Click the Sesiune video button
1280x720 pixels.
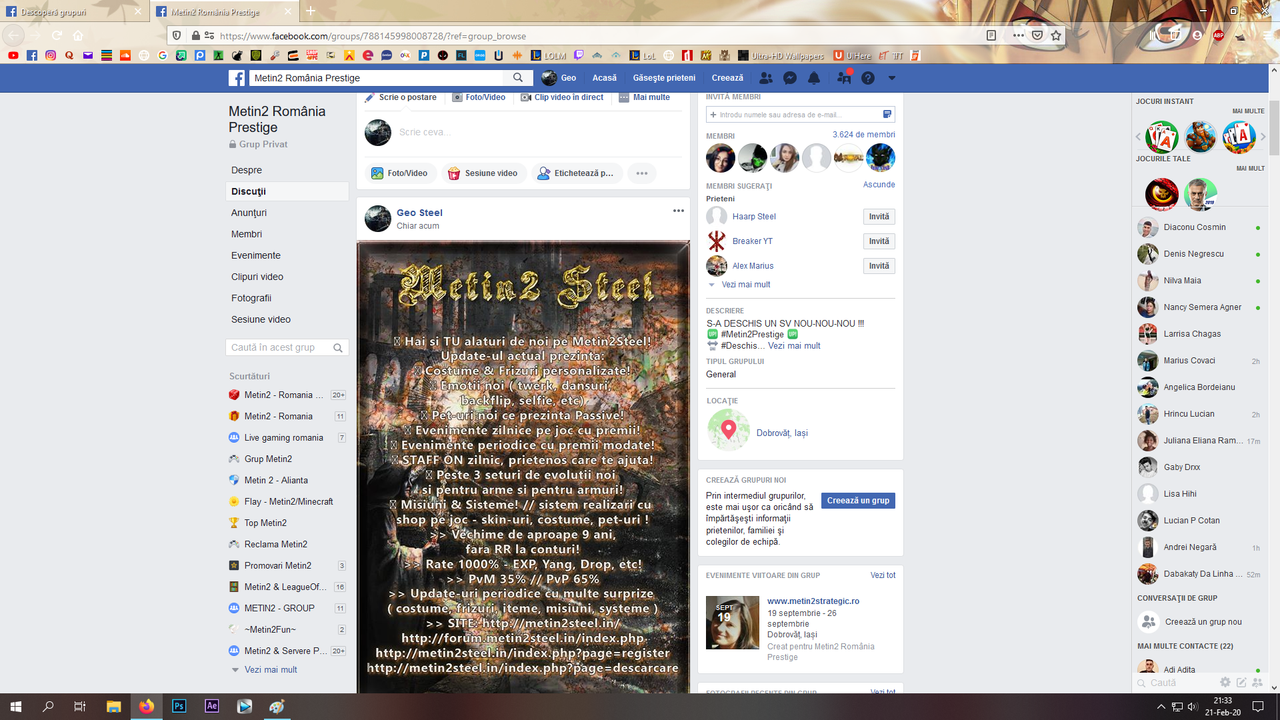pos(482,173)
